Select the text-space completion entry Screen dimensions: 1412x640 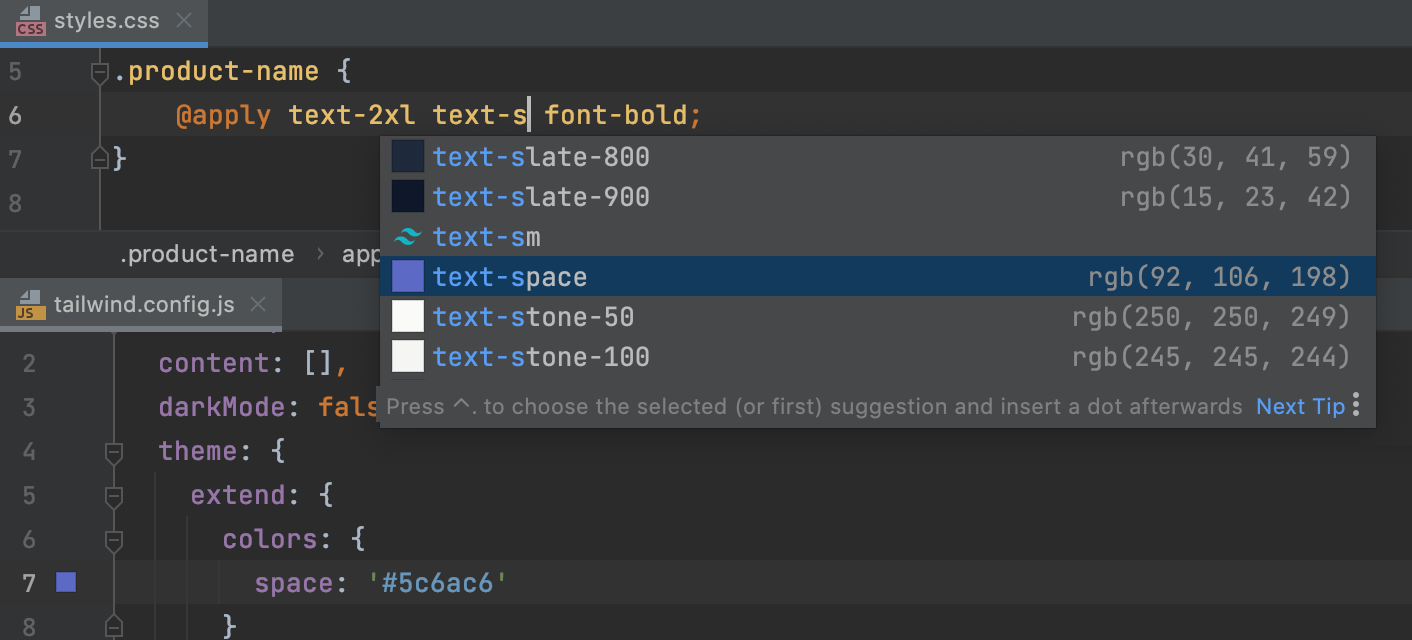click(x=510, y=276)
